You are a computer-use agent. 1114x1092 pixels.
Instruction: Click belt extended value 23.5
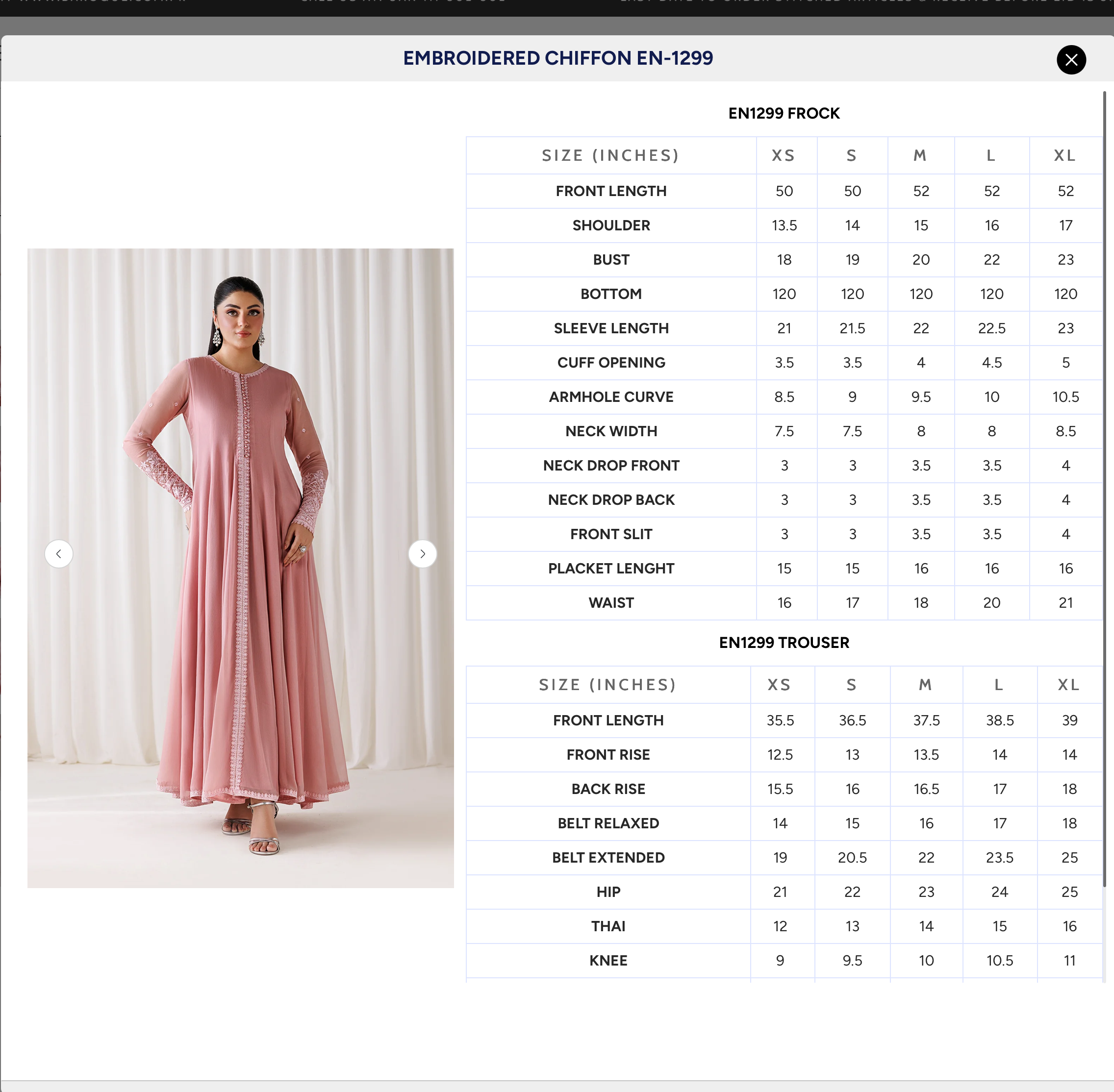1000,857
